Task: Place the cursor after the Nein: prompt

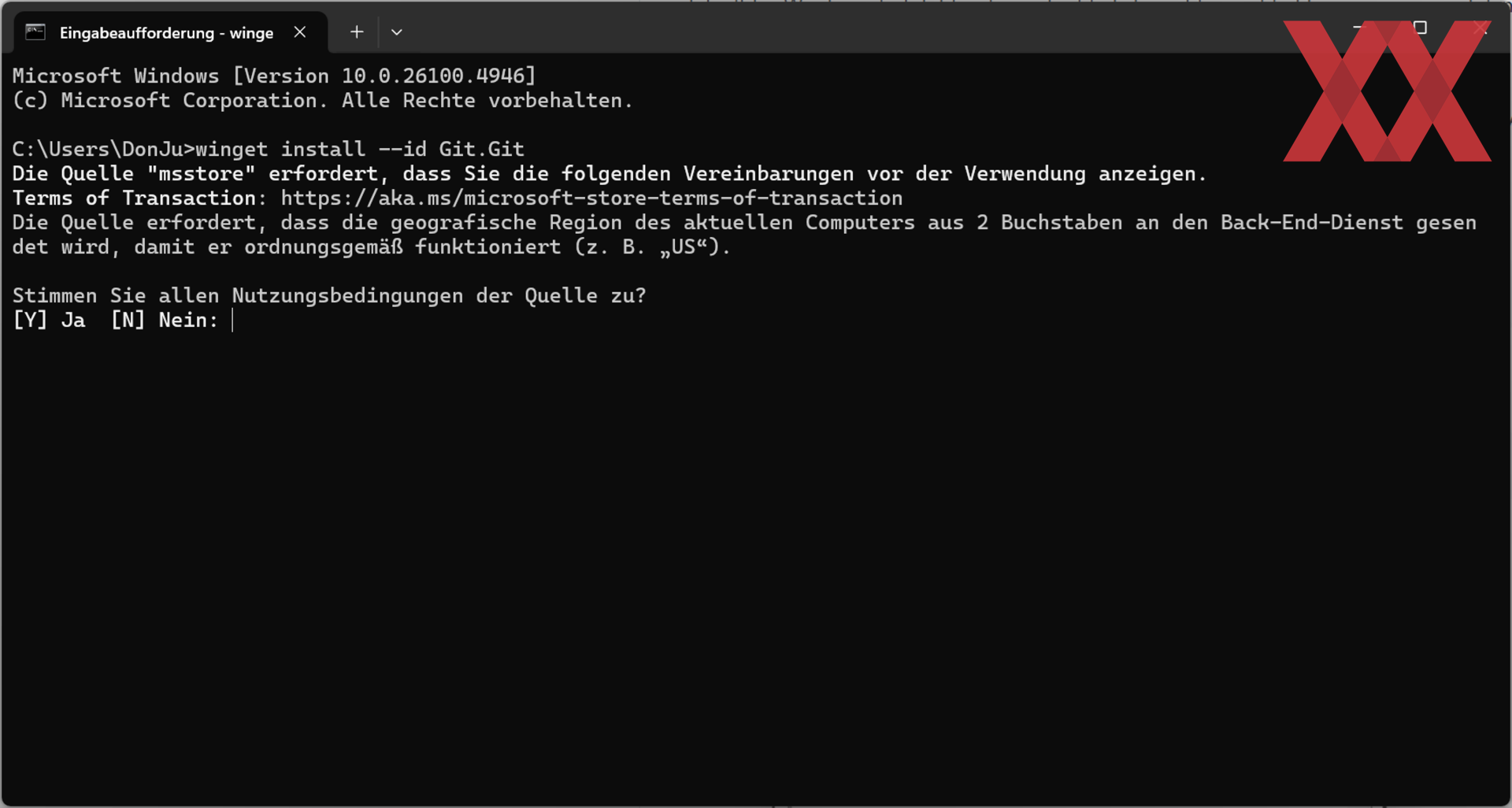Action: coord(233,321)
